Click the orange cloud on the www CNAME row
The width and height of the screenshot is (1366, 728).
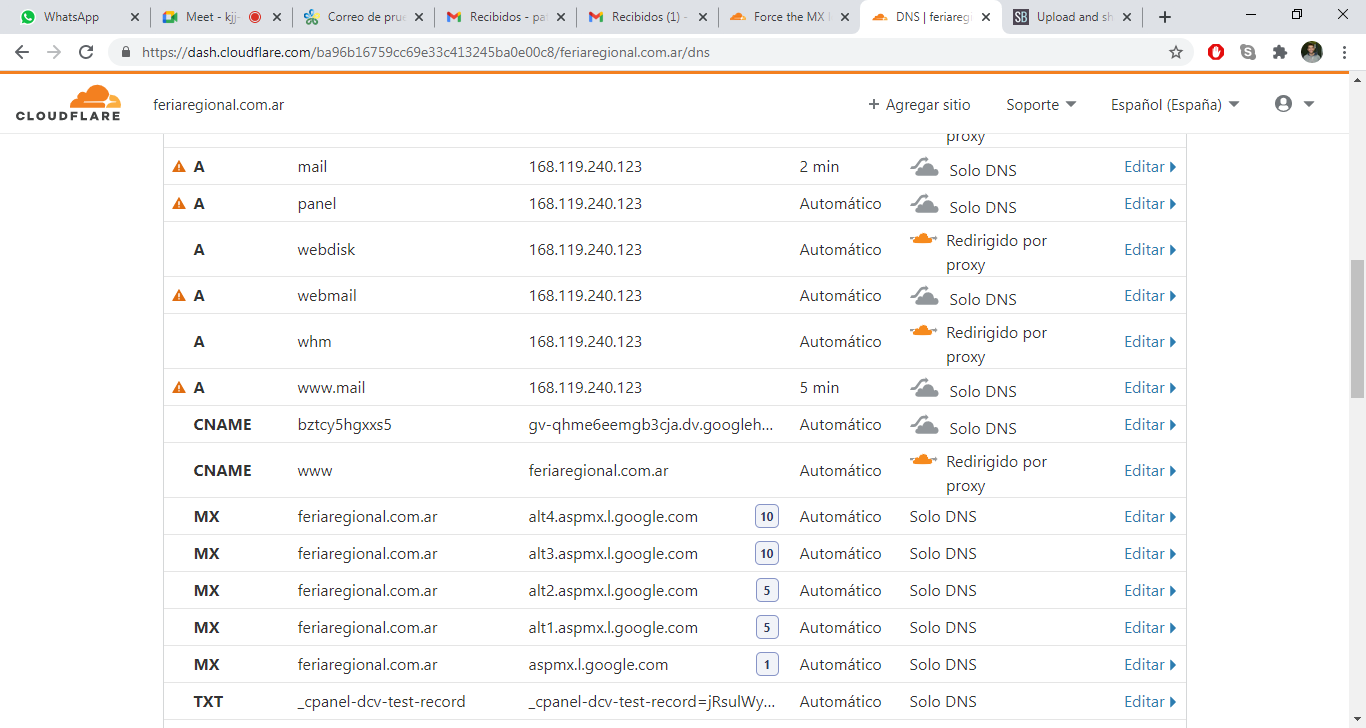923,461
